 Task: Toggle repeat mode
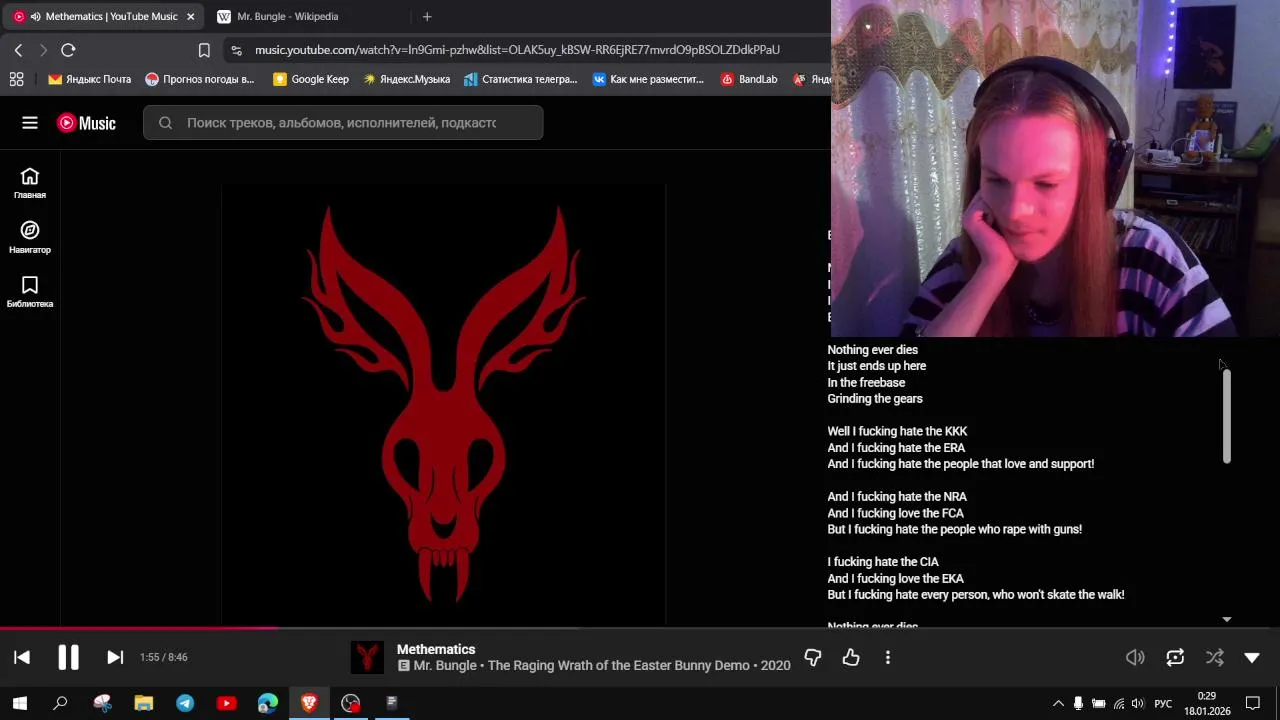point(1175,657)
